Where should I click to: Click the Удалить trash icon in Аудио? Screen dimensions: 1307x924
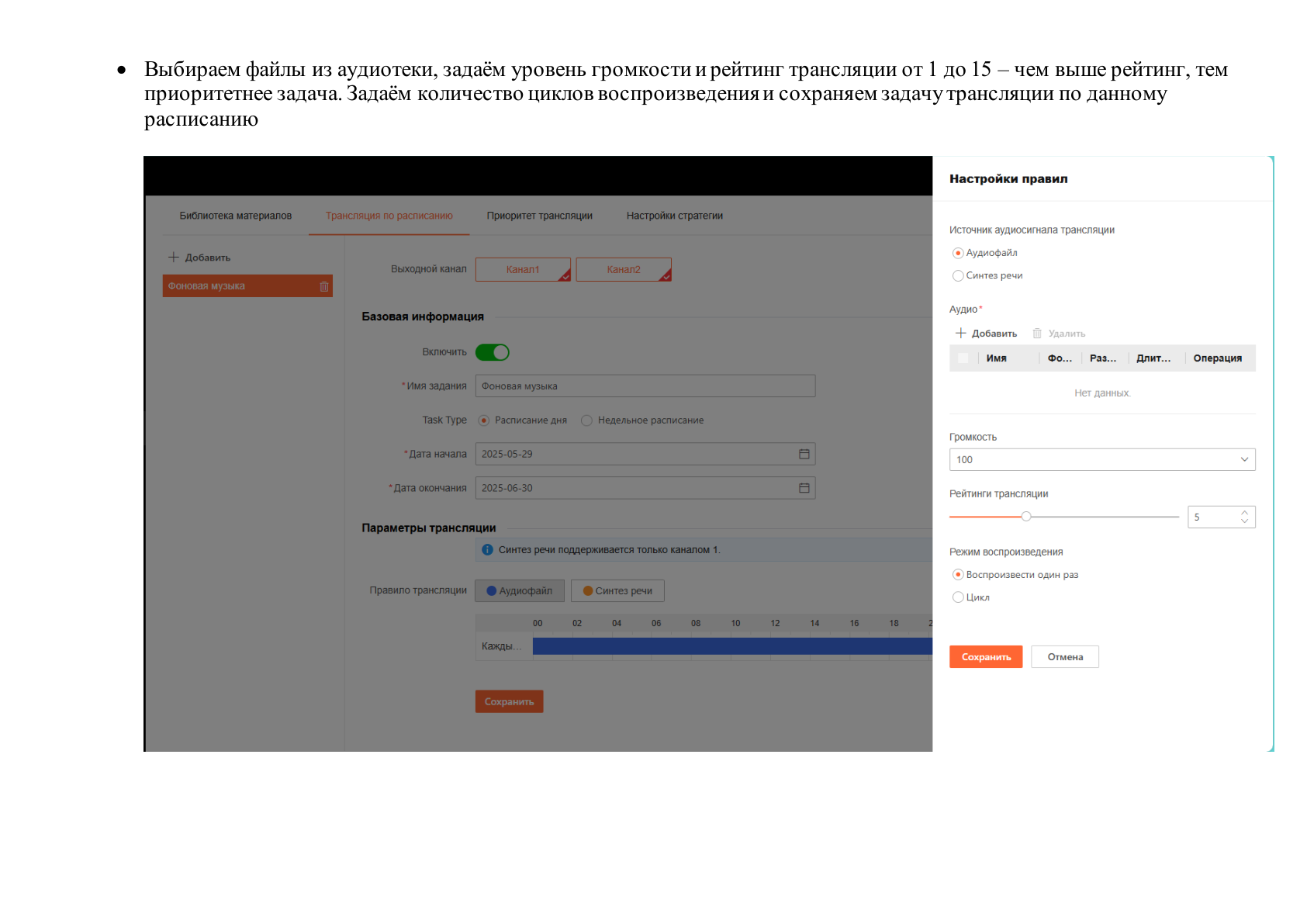tap(1037, 334)
